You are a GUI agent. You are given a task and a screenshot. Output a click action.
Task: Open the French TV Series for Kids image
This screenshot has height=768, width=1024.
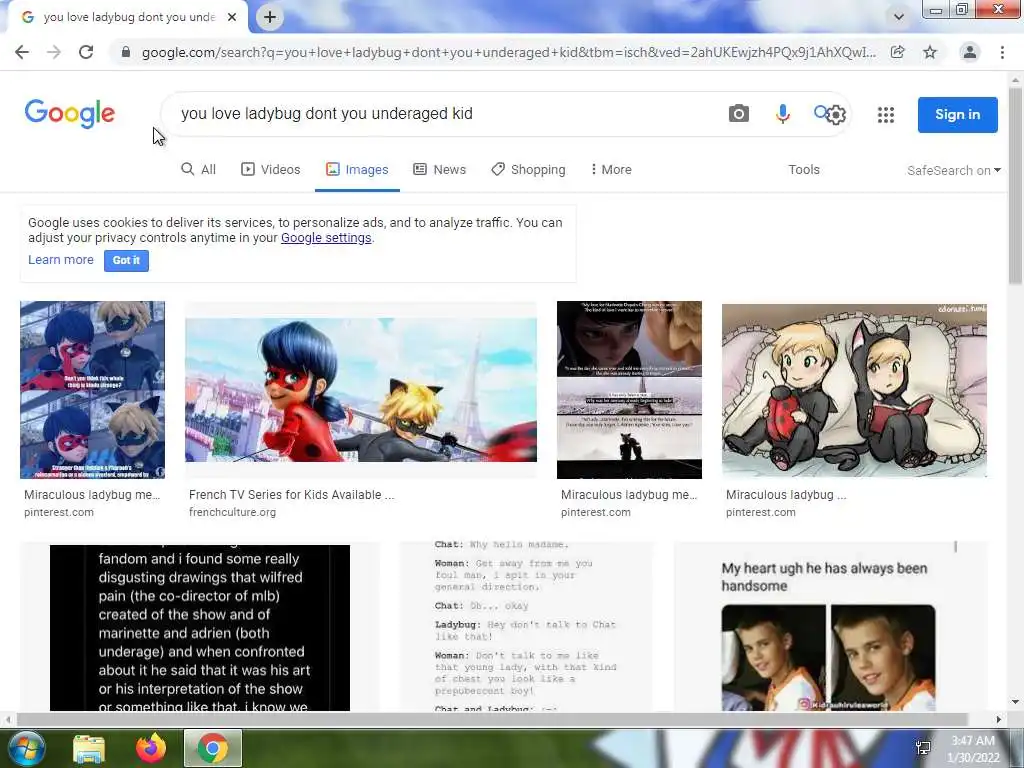360,390
